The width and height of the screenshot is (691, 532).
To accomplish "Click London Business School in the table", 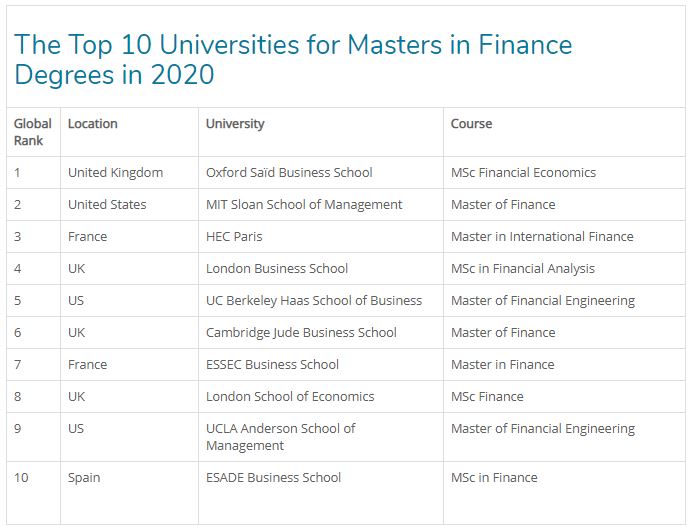I will click(277, 268).
